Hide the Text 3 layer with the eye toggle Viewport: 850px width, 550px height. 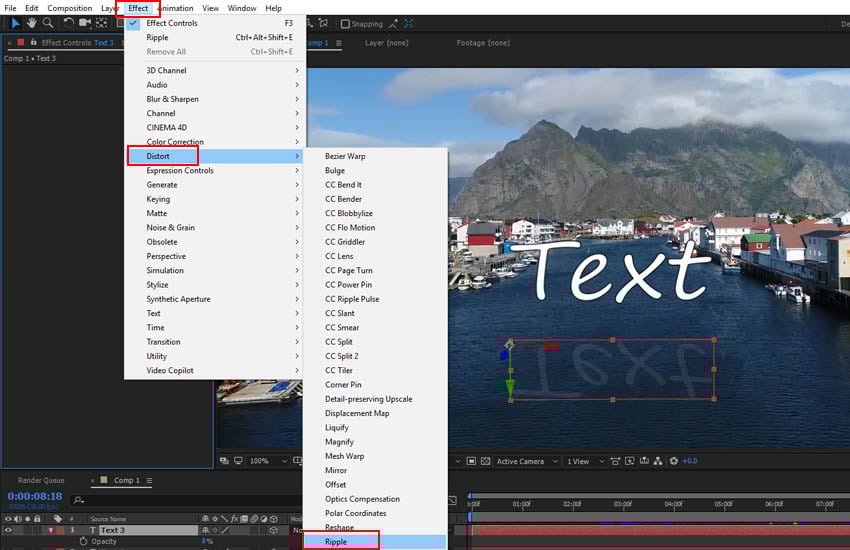tap(9, 530)
